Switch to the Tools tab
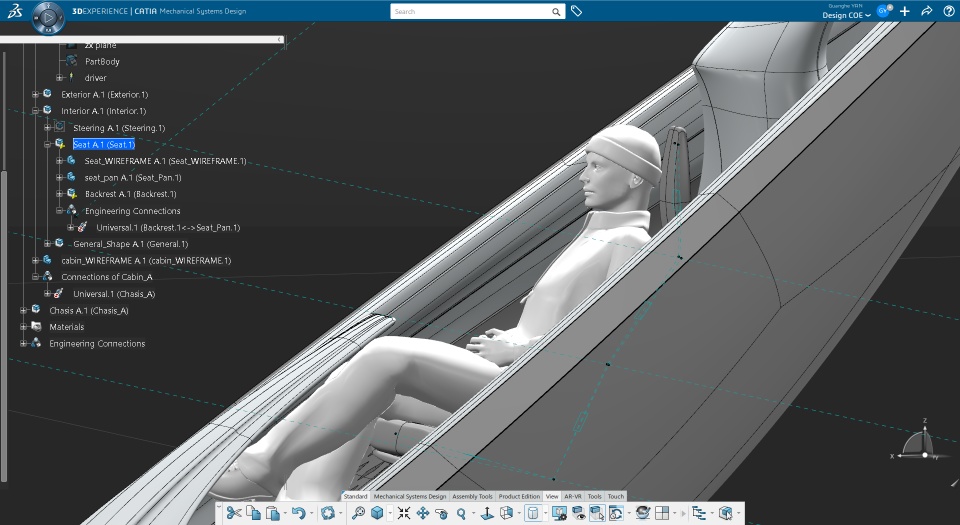This screenshot has height=525, width=960. click(x=594, y=496)
